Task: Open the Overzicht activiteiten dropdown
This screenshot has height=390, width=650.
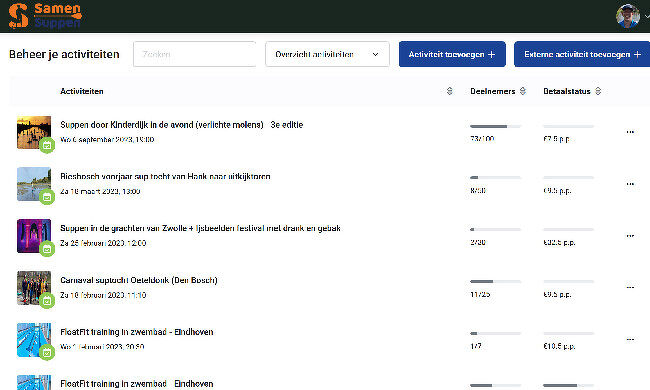Action: pos(327,54)
